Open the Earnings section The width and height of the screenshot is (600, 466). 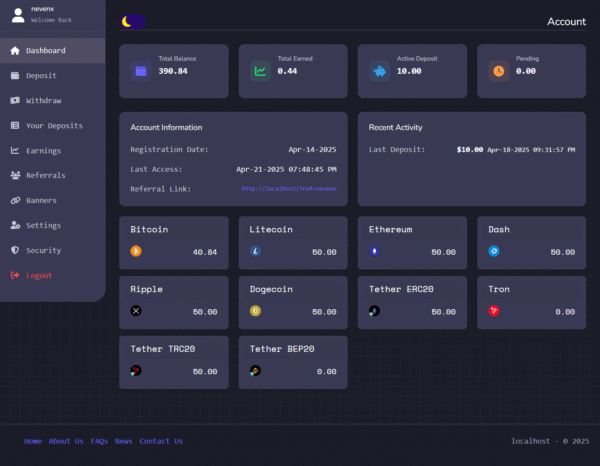(x=52, y=150)
